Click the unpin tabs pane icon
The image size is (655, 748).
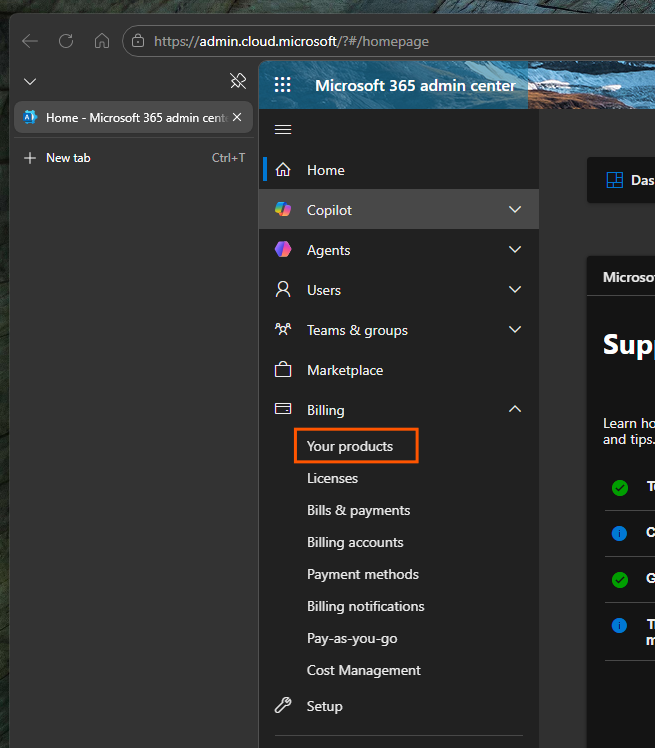coord(238,81)
